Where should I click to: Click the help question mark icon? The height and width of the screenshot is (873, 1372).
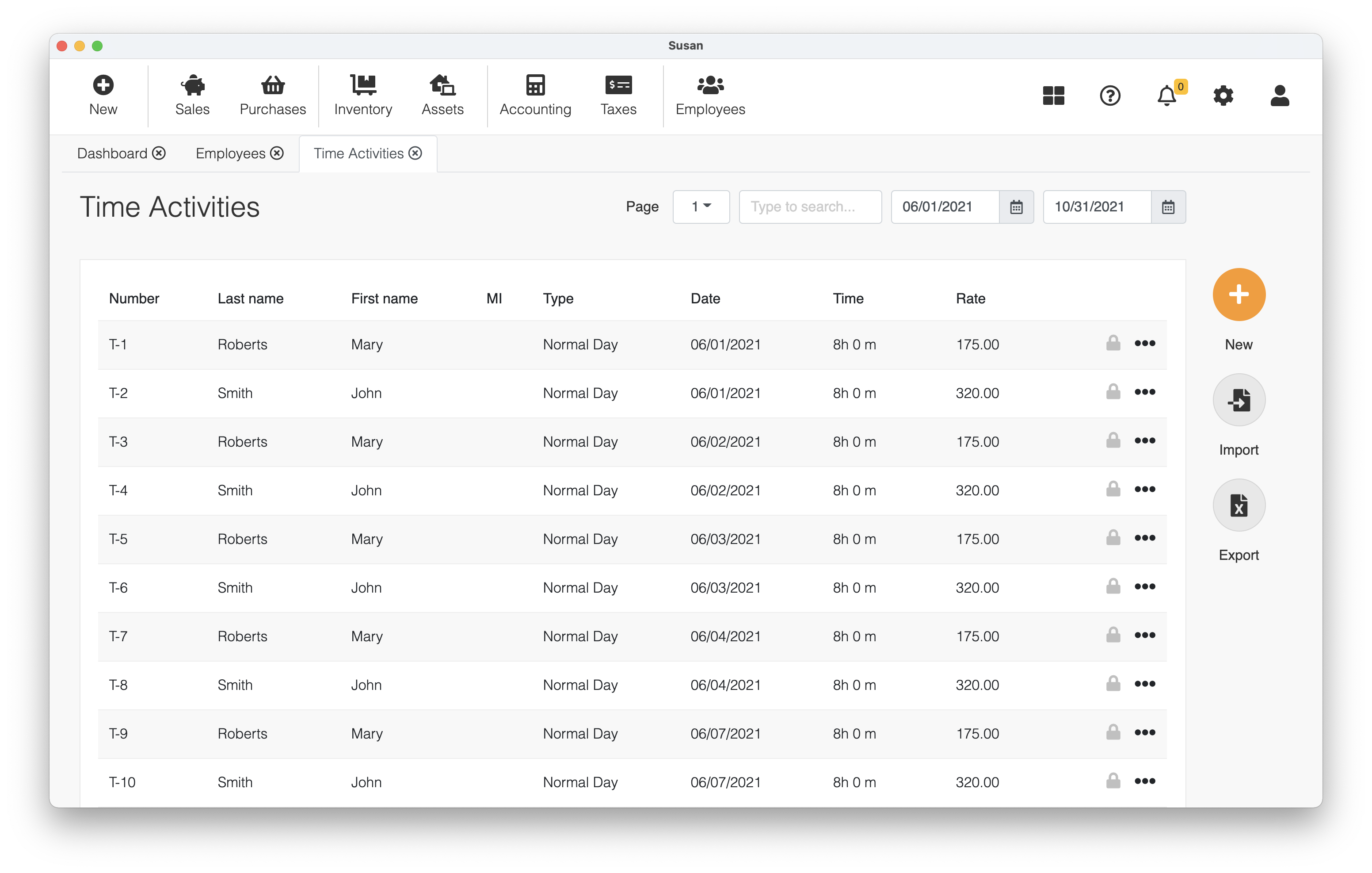[x=1110, y=95]
